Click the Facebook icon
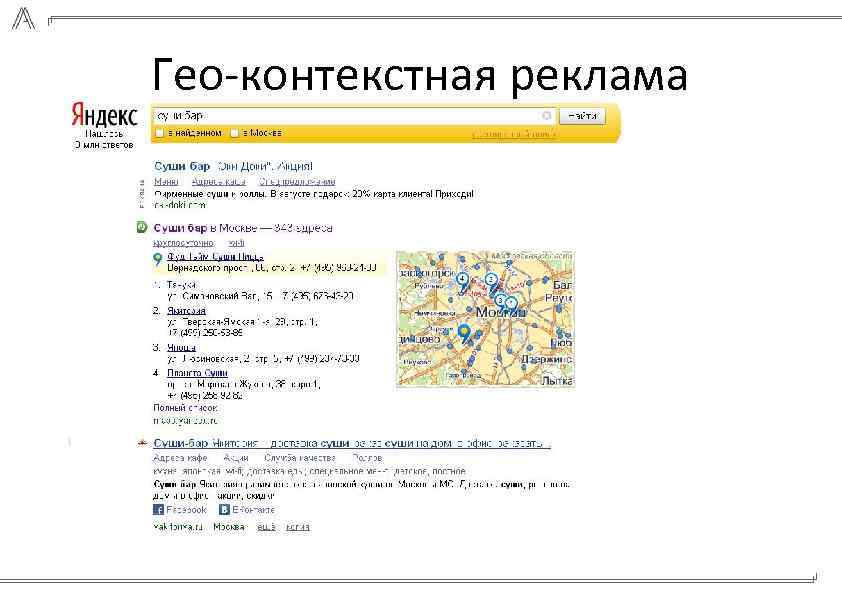 coord(158,510)
